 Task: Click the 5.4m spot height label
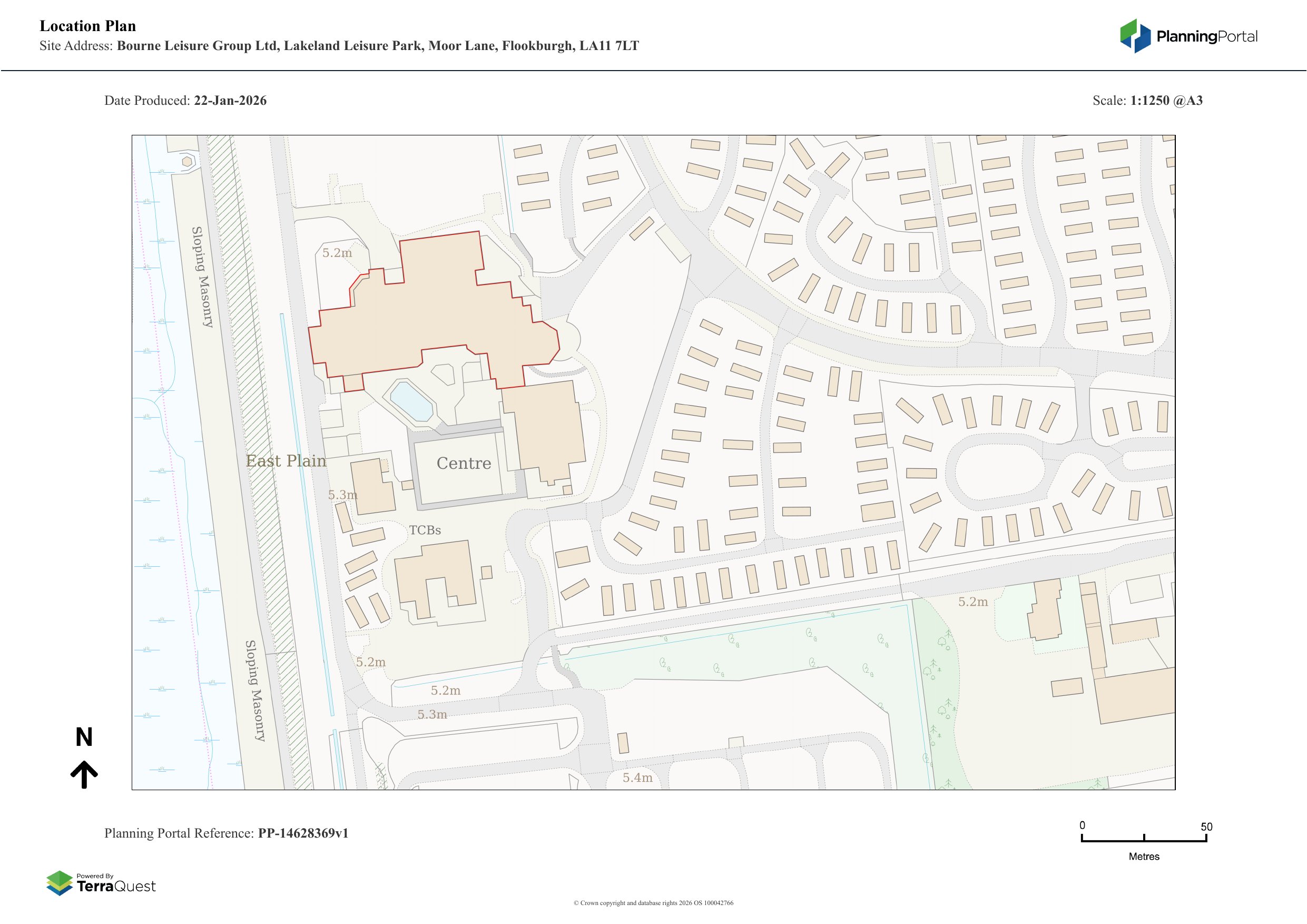(637, 778)
